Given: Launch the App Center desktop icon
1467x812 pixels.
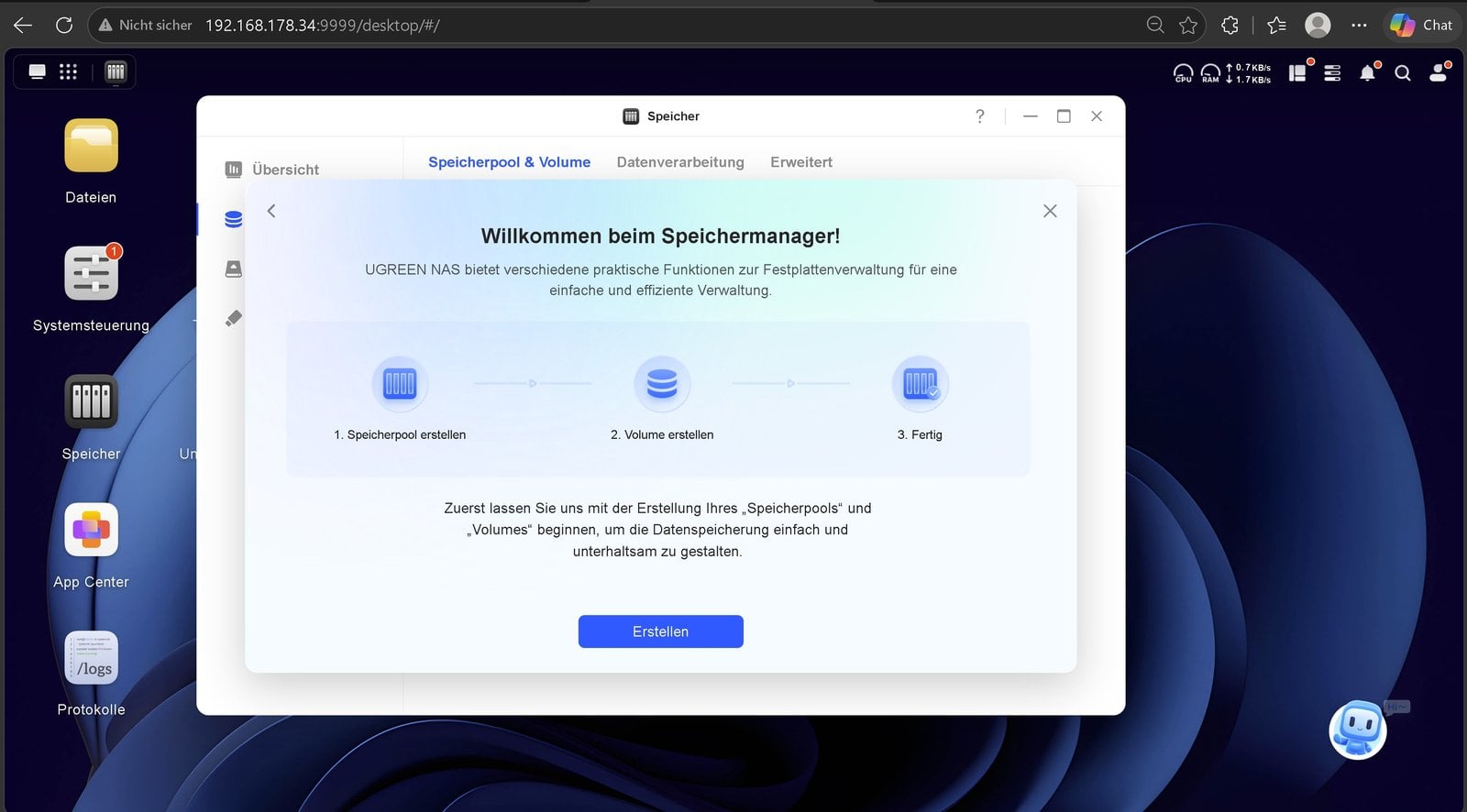Looking at the screenshot, I should tap(91, 530).
